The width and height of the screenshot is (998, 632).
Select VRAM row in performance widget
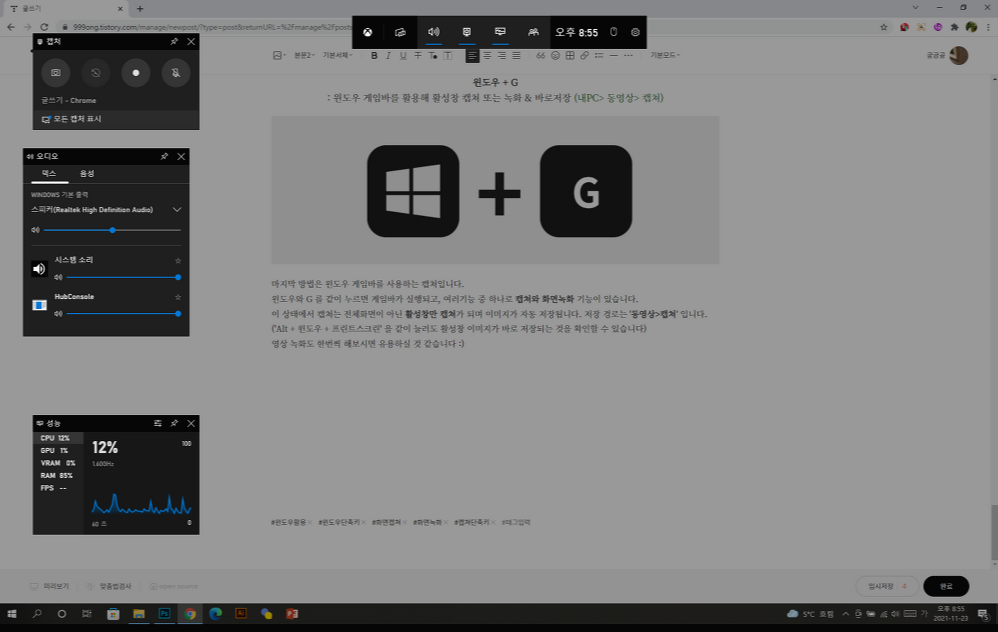(58, 463)
